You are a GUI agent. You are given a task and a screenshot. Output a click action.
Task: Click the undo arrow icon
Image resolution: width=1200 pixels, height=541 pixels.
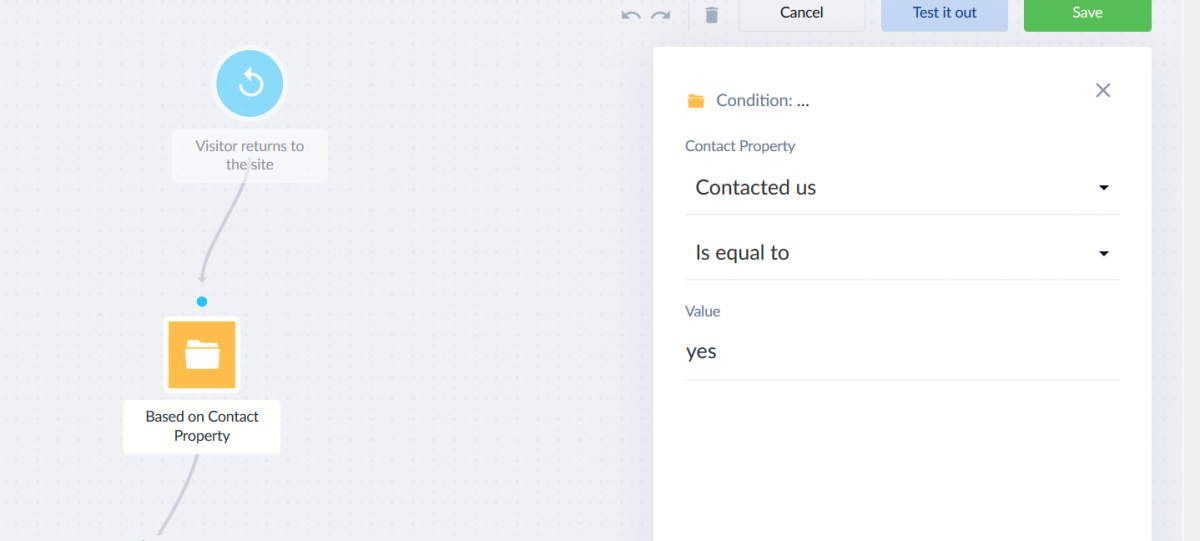coord(631,15)
